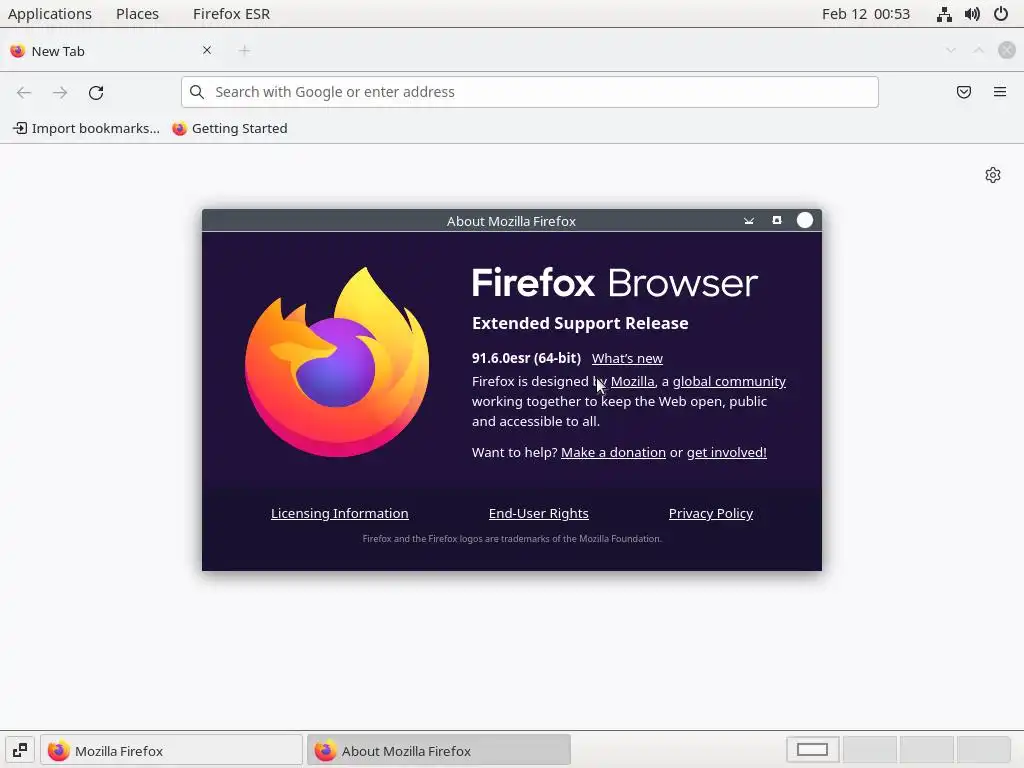Close the About Mozilla Firefox dialog
The image size is (1024, 768).
pyautogui.click(x=805, y=220)
